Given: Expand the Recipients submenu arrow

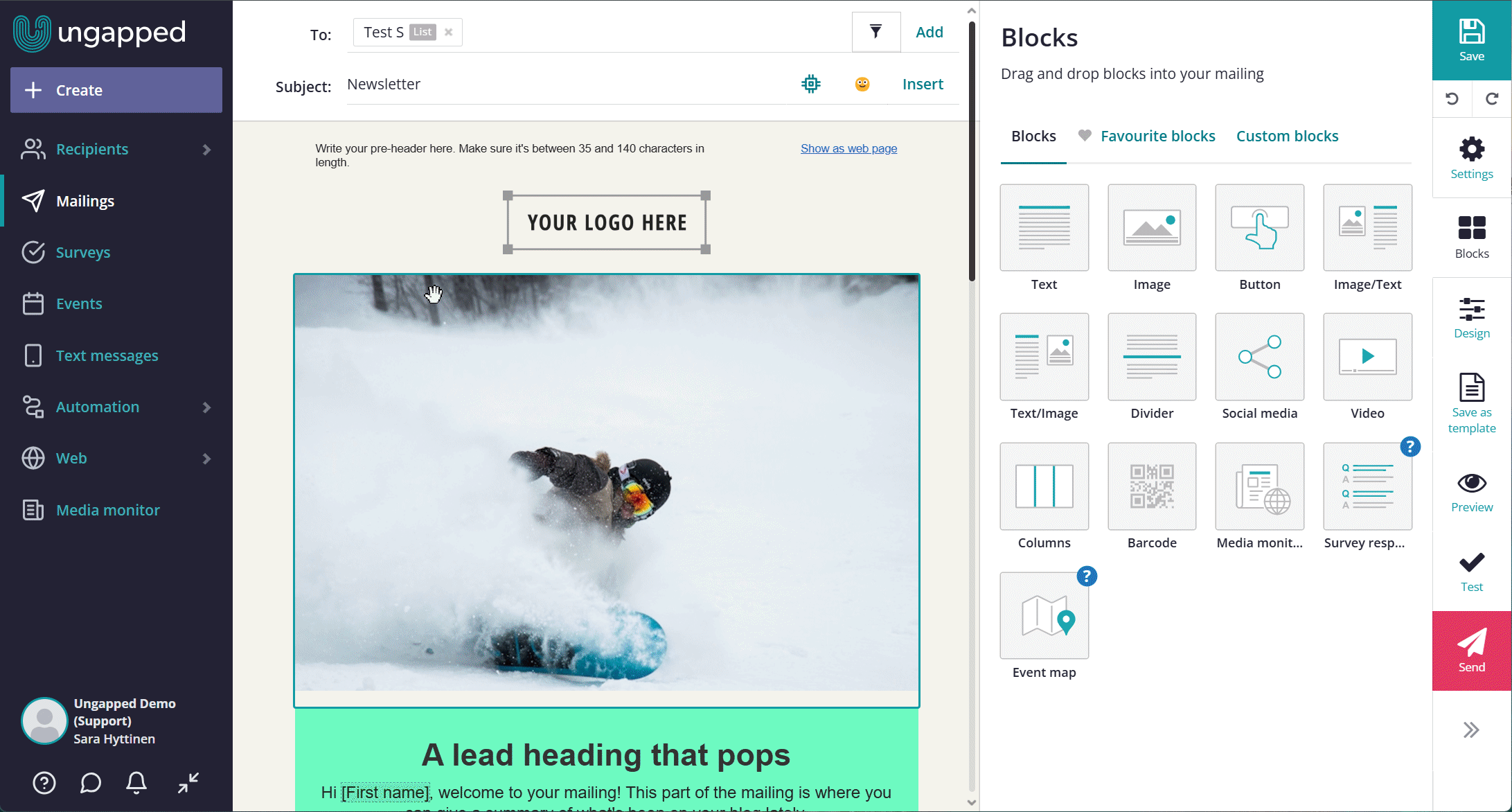Looking at the screenshot, I should 206,150.
